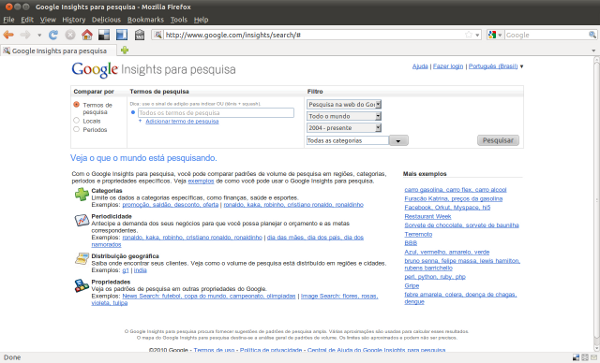Viewport: 600px width, 363px height.
Task: Open the history dropdown next to forward arrow
Action: coord(39,35)
